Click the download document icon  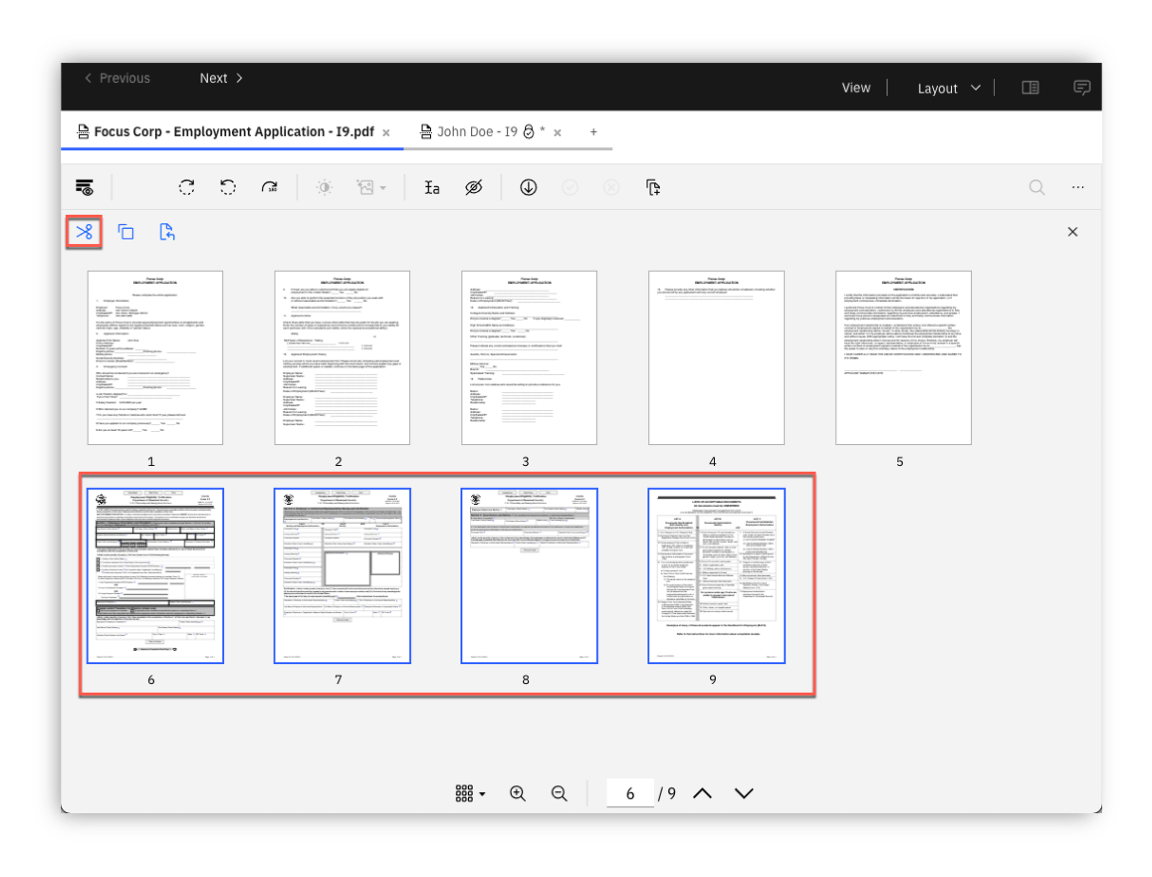click(x=528, y=187)
